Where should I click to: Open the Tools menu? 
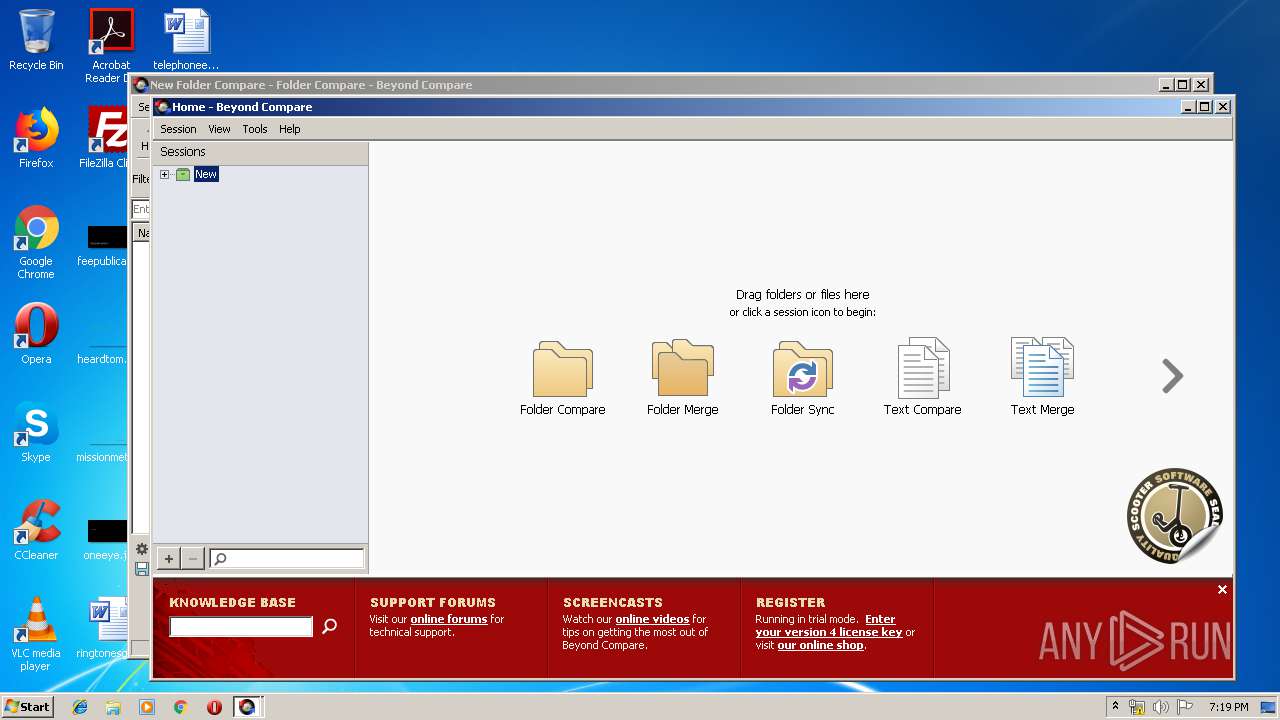tap(255, 129)
